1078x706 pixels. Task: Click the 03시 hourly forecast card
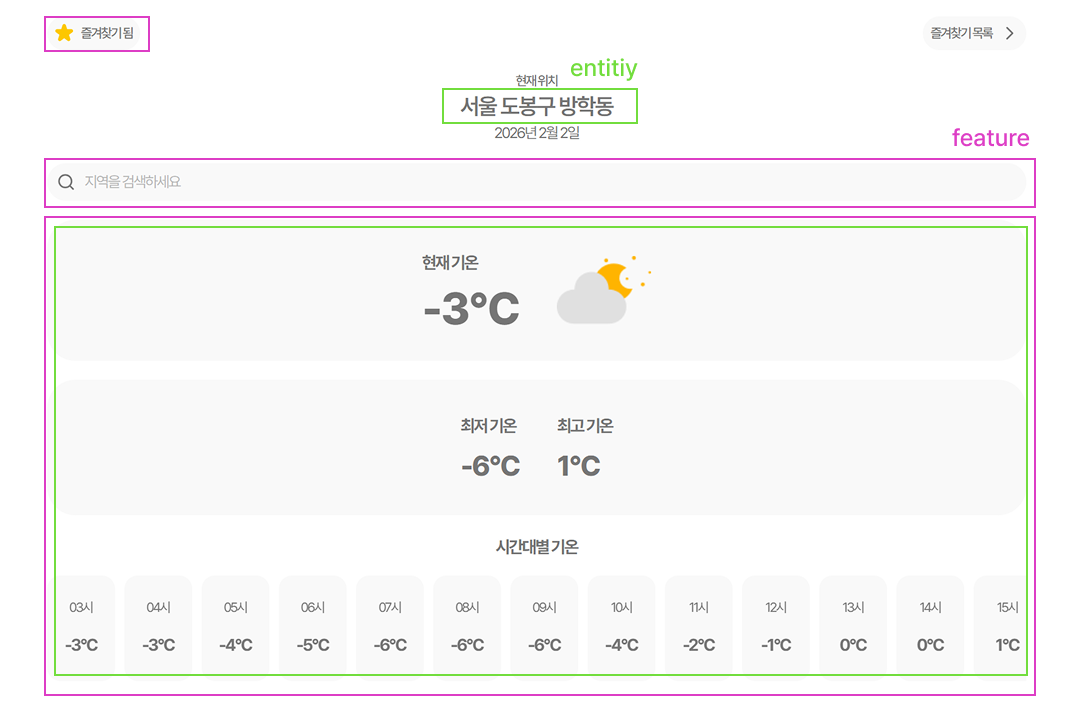[80, 622]
